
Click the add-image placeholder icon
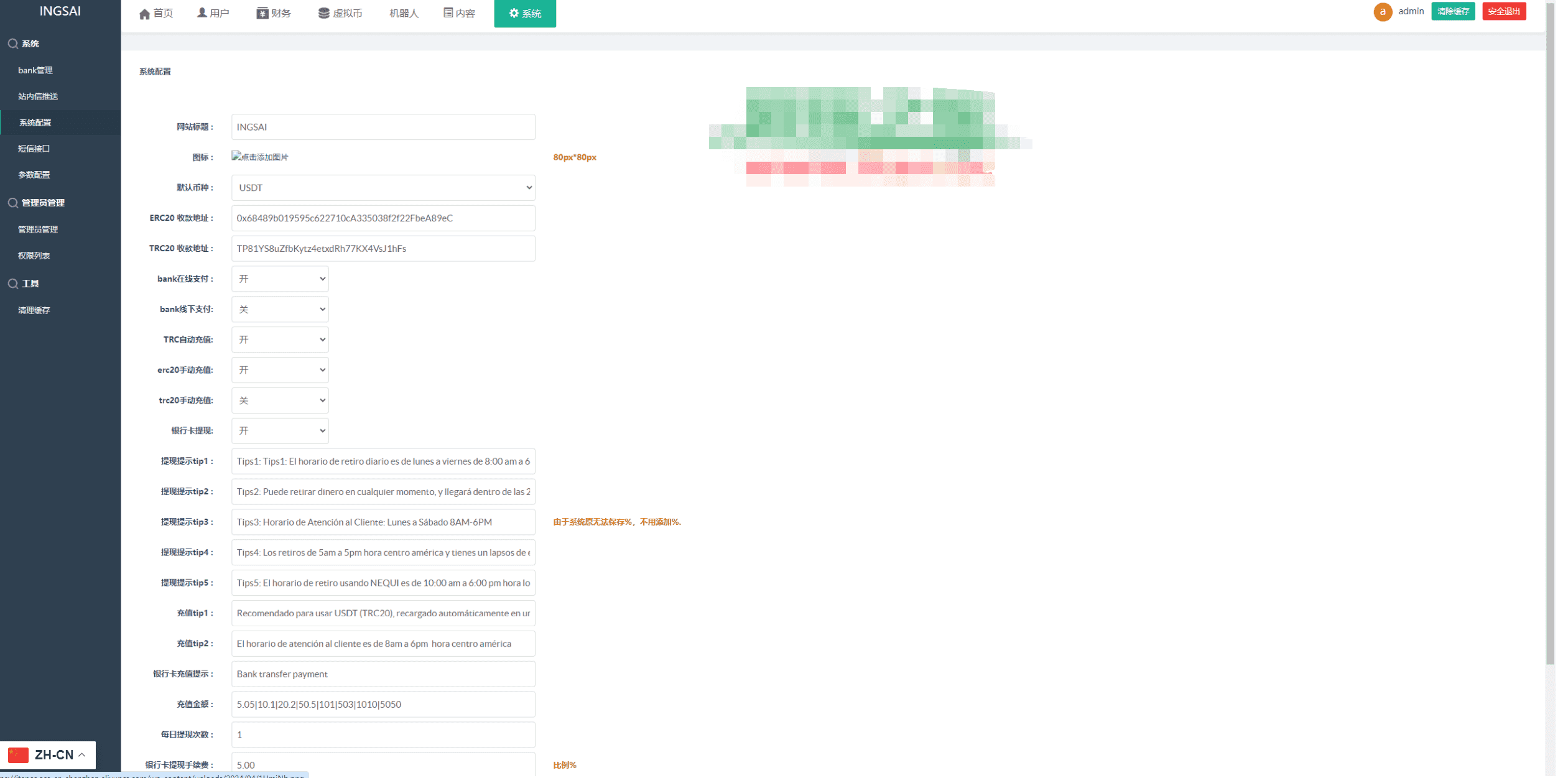(236, 156)
